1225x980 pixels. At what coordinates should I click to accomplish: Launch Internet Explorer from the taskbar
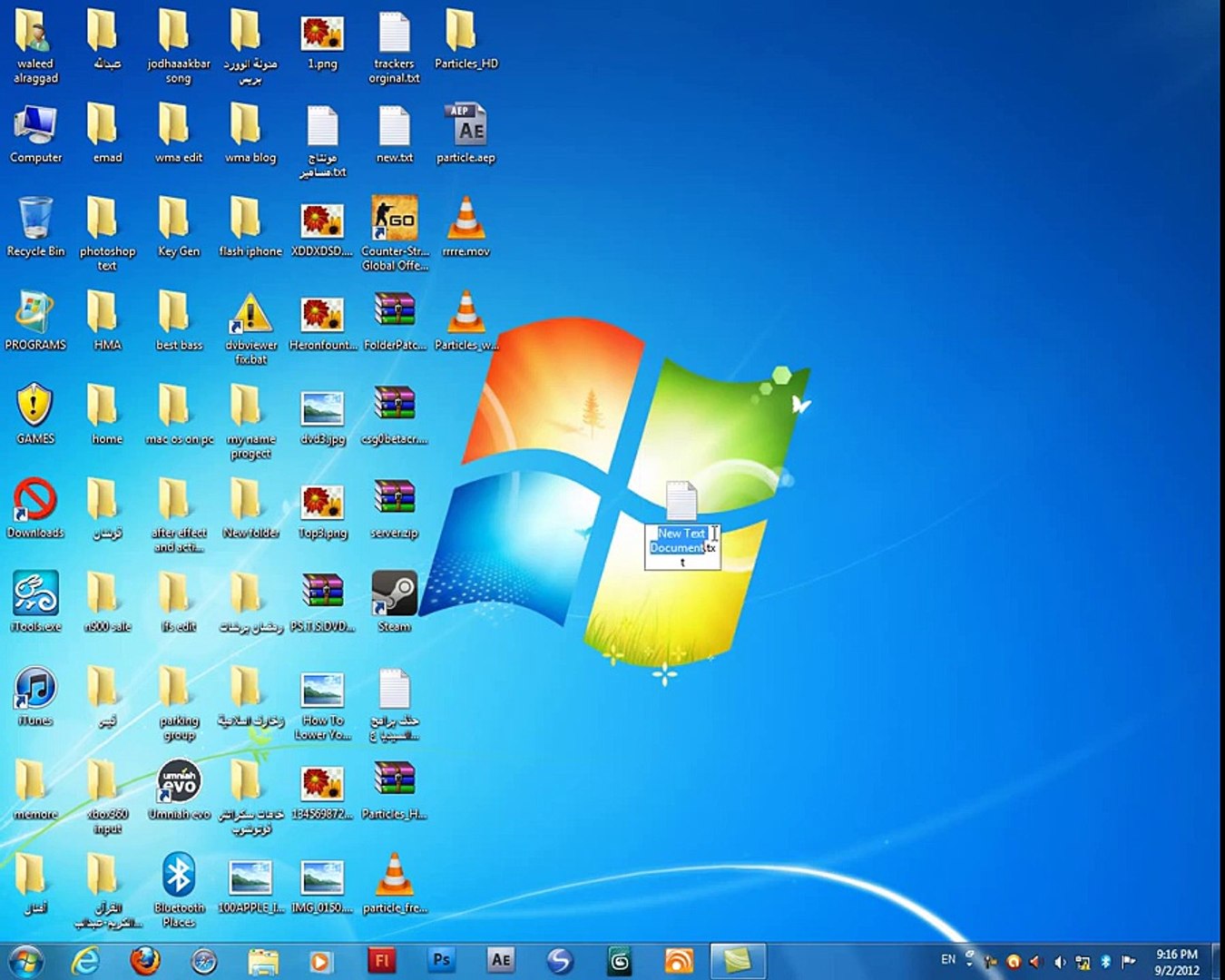coord(85,961)
